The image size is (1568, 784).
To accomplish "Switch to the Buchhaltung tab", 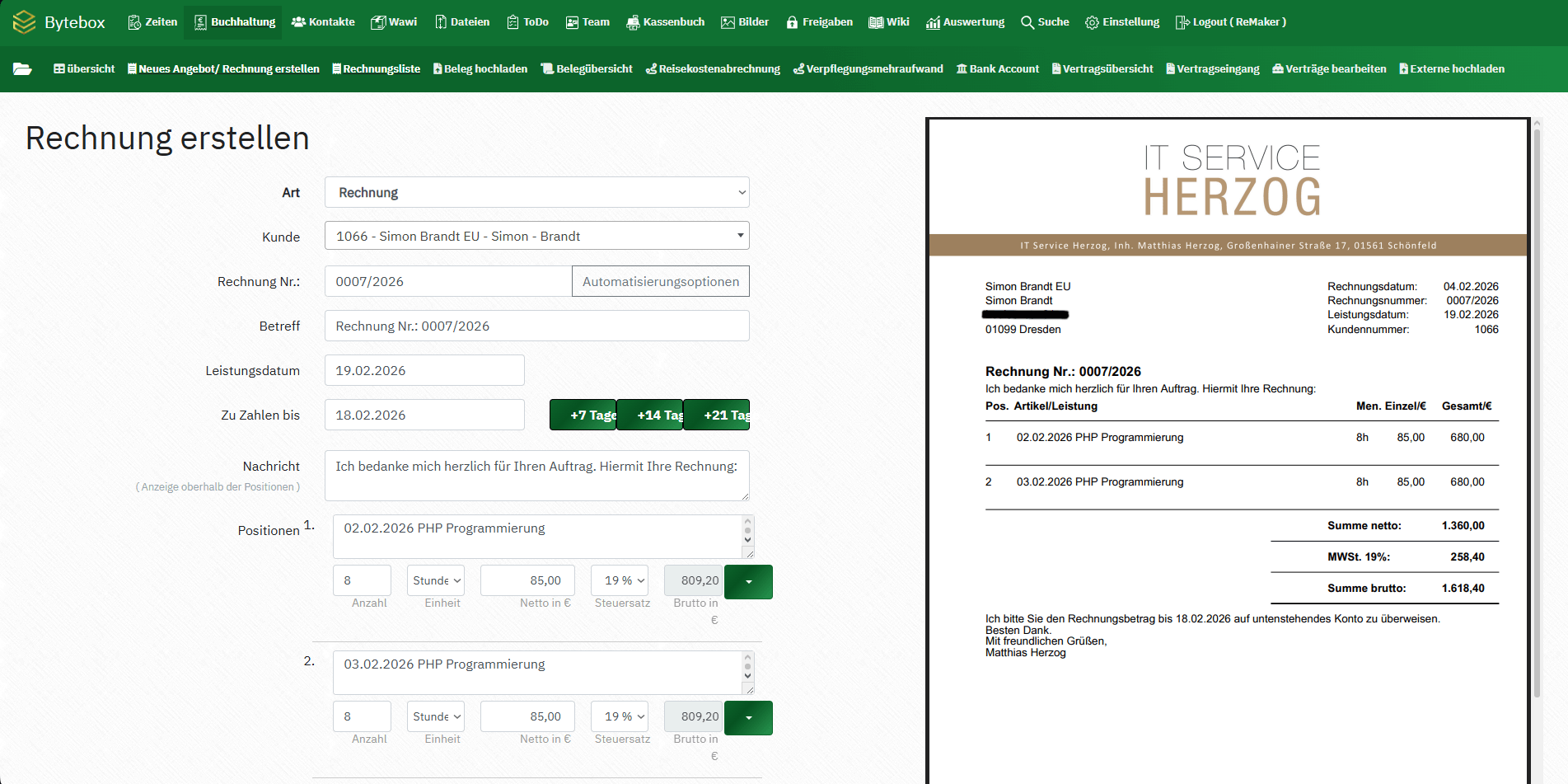I will tap(233, 21).
